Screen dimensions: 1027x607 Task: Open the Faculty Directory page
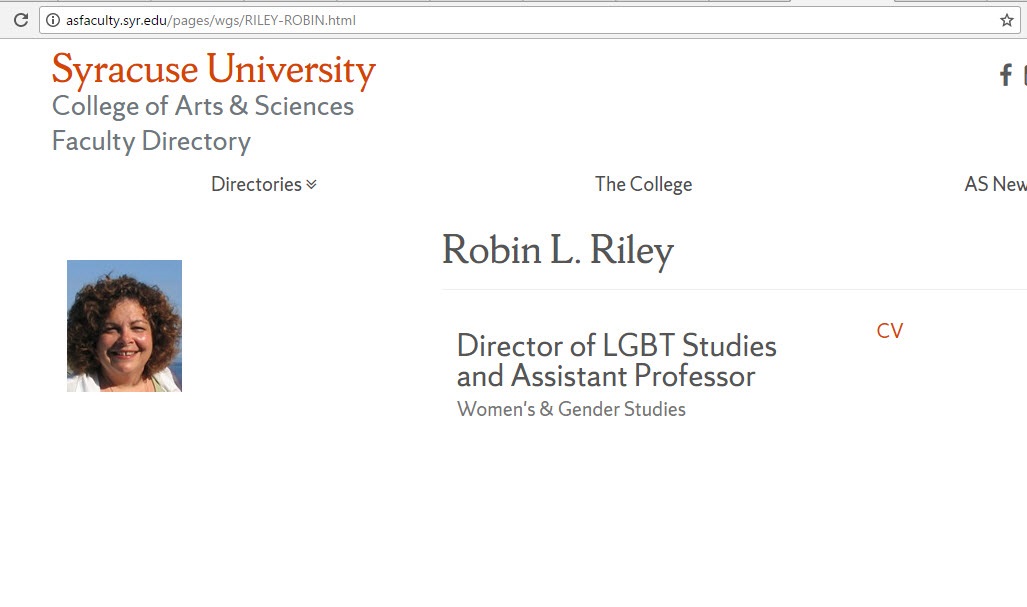click(150, 141)
